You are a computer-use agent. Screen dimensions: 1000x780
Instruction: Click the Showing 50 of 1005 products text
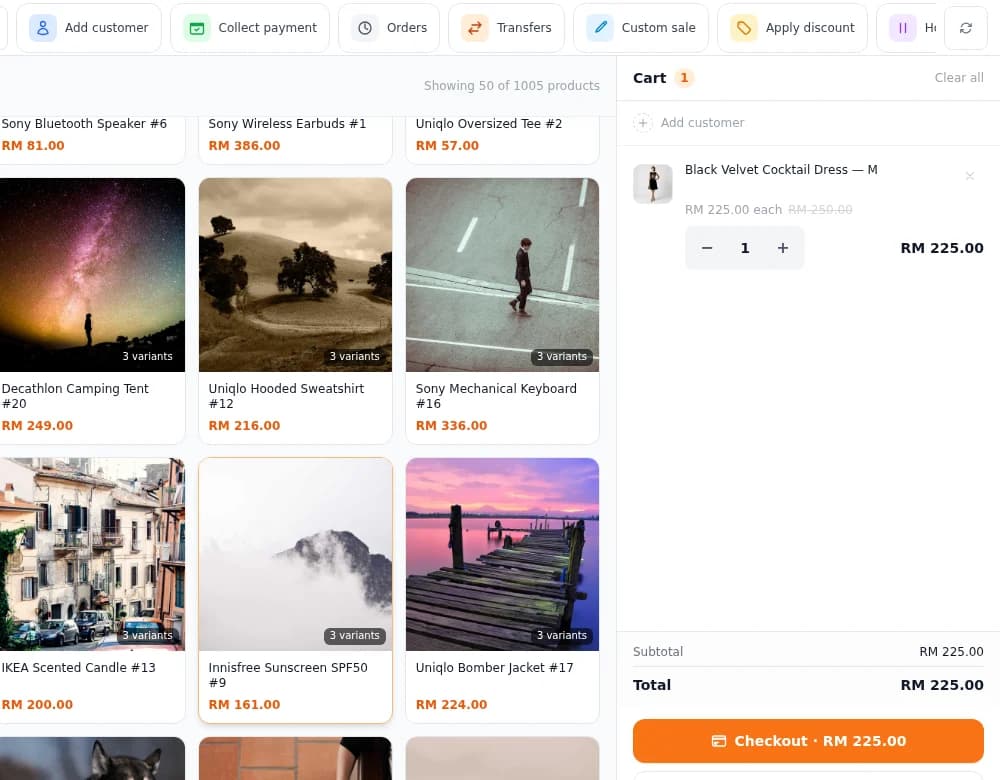point(511,85)
